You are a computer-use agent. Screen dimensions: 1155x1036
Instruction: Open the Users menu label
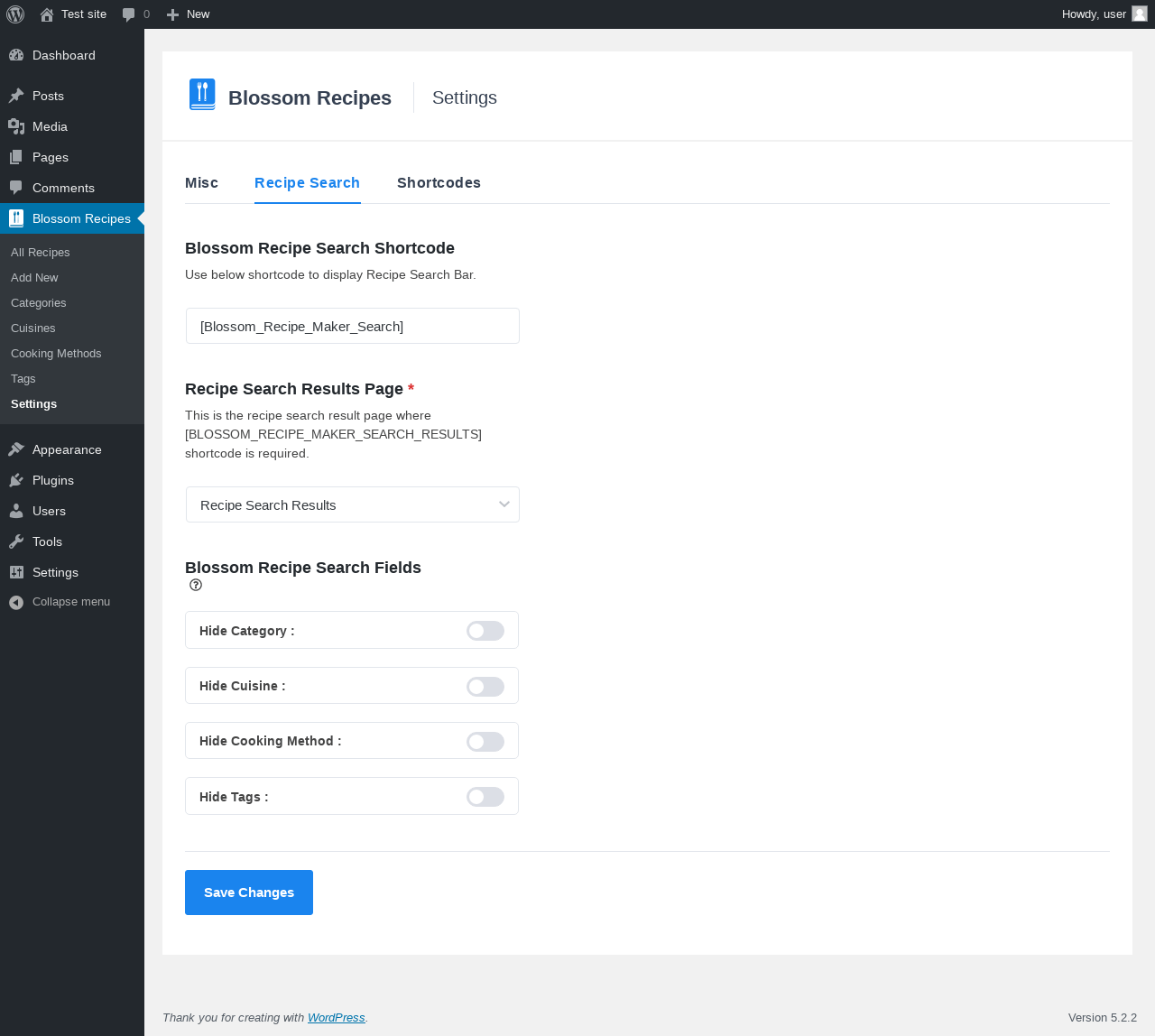pos(49,511)
